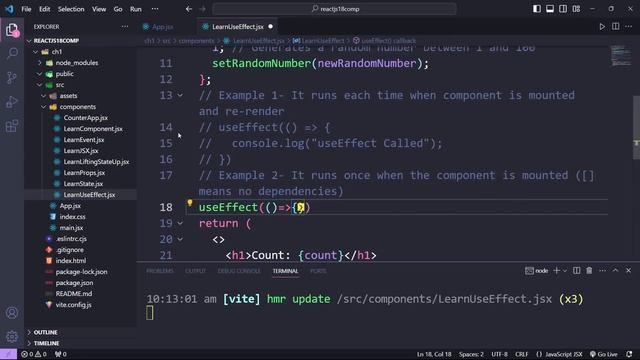This screenshot has width=640, height=360.
Task: Open the Source Control view
Action: 12,78
